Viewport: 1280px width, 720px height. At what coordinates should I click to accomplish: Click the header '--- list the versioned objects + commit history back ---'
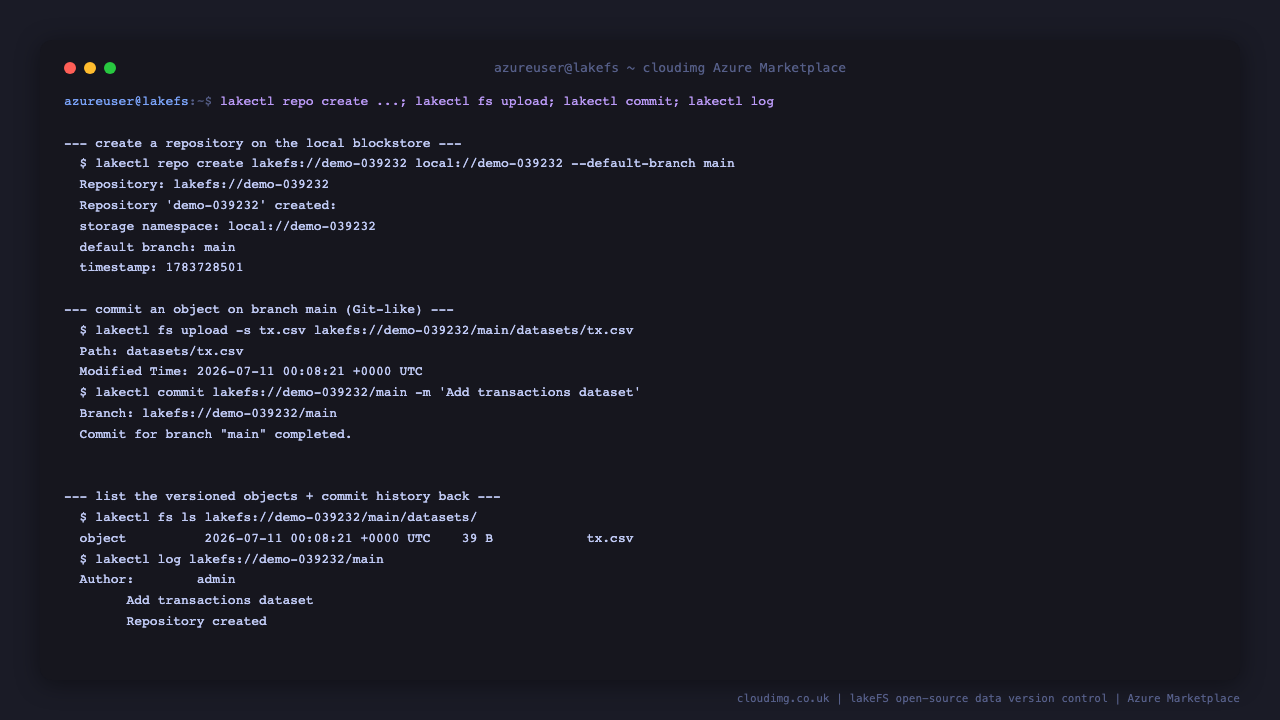pos(282,496)
